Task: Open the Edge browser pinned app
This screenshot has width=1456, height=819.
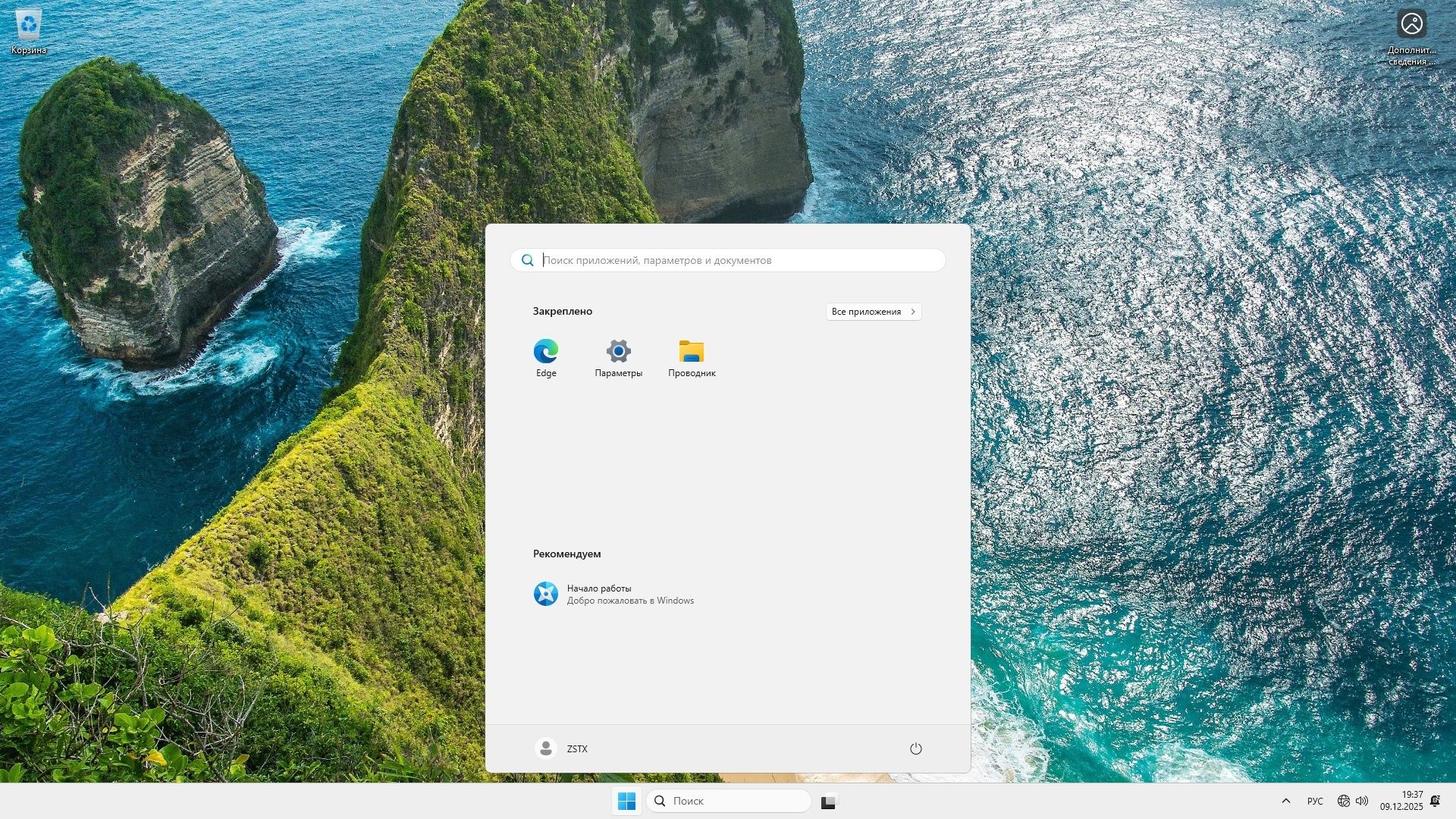Action: [546, 356]
